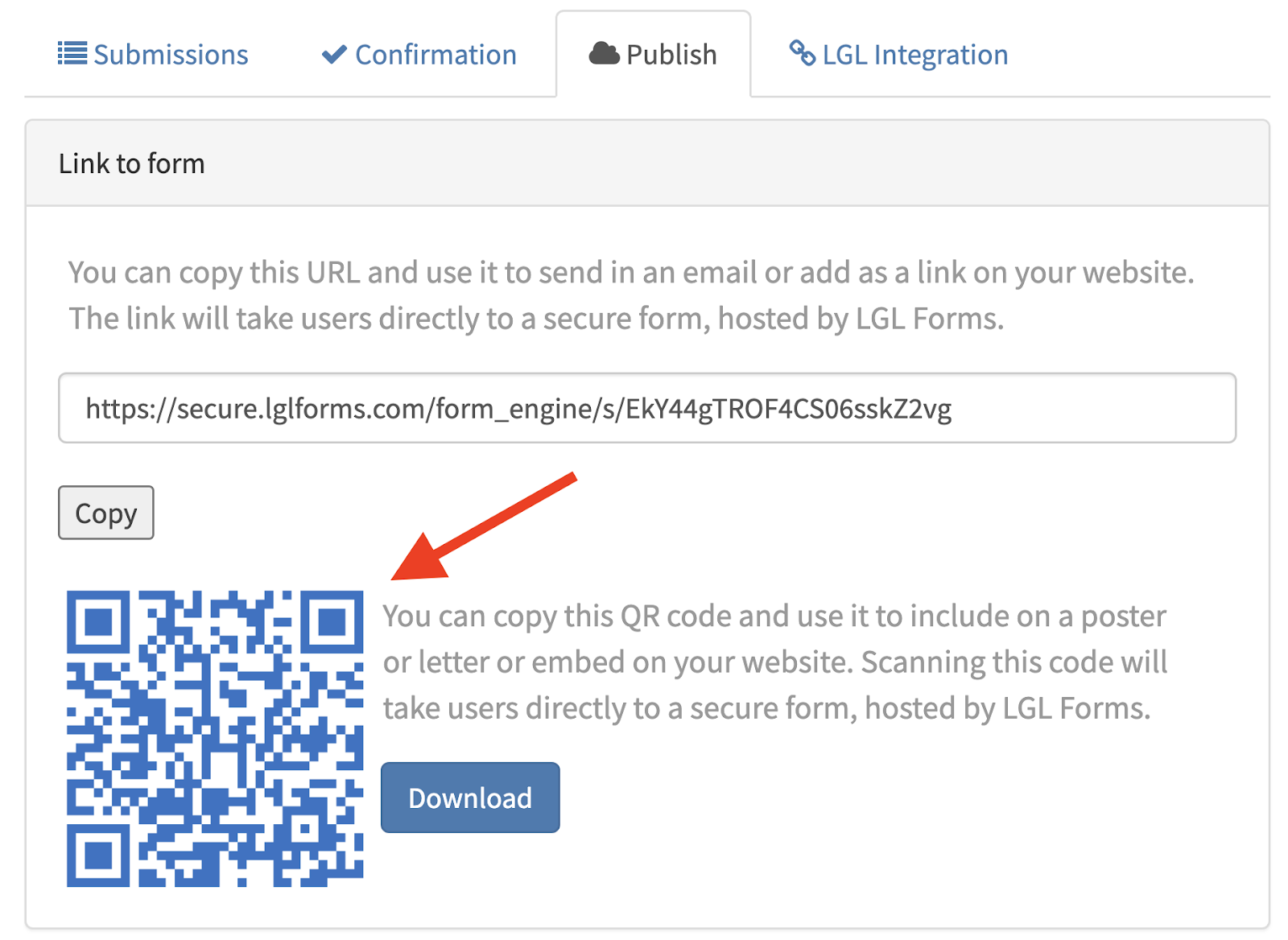Copy the form URL with Copy button

[x=106, y=513]
